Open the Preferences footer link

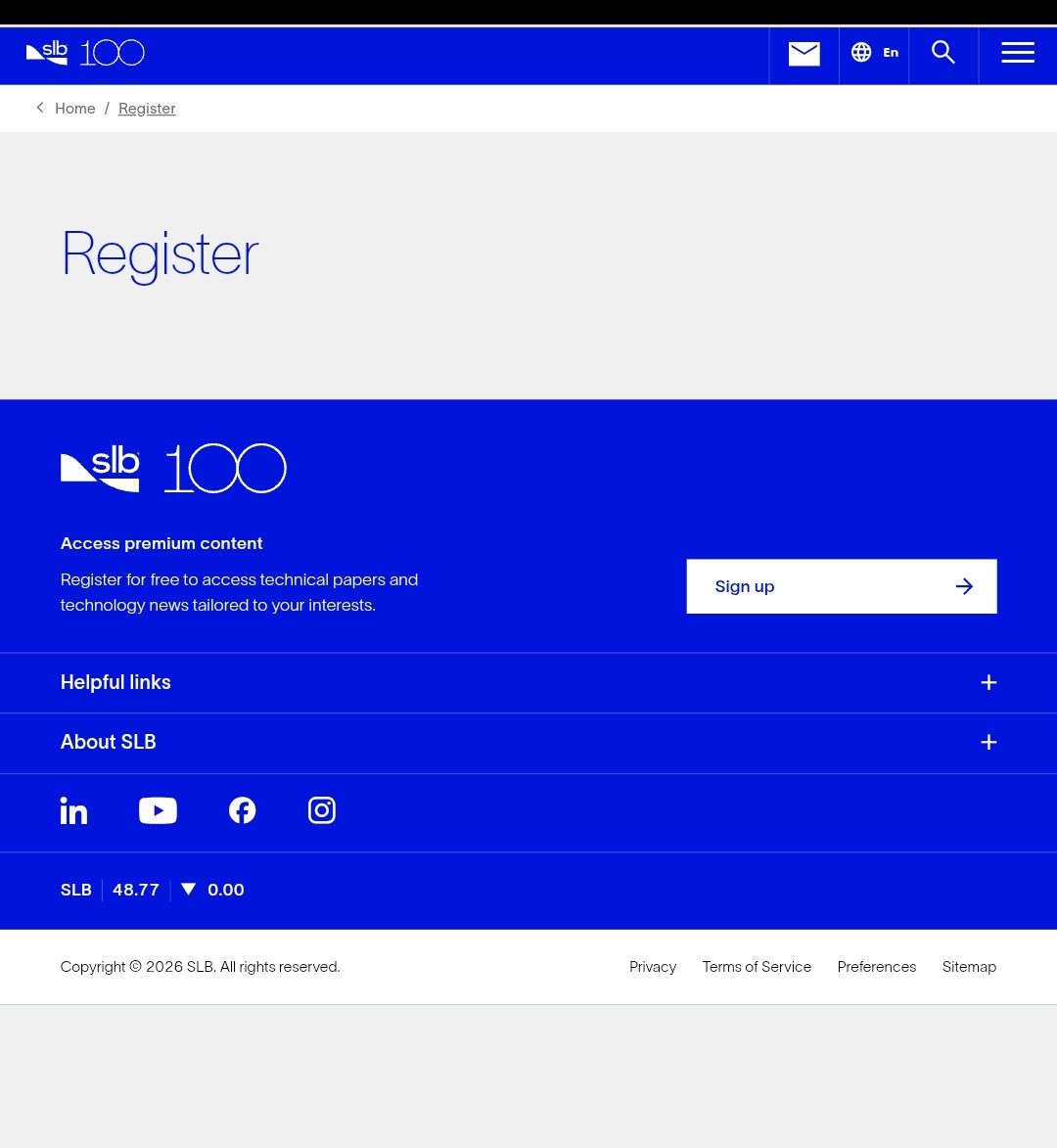click(x=877, y=967)
